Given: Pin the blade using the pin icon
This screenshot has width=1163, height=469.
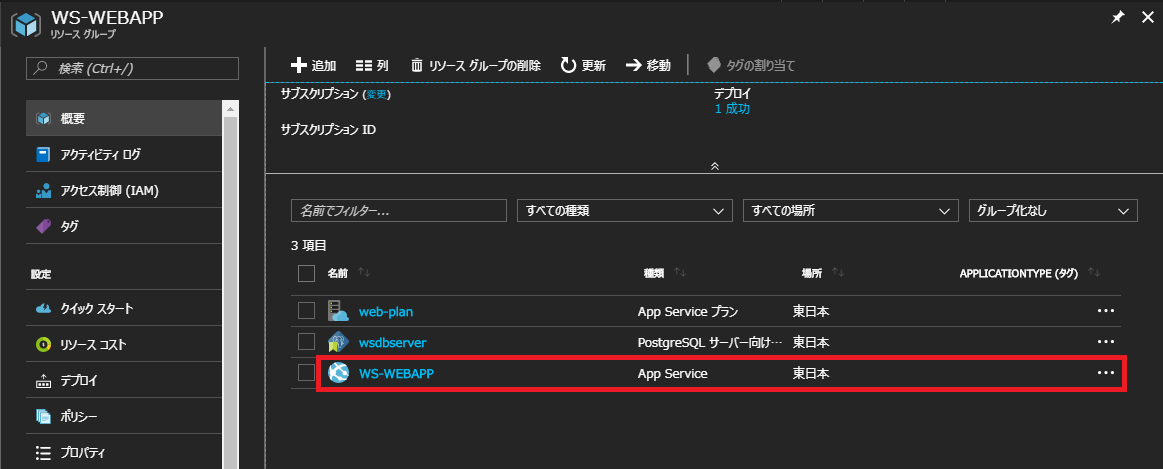Looking at the screenshot, I should click(x=1118, y=18).
